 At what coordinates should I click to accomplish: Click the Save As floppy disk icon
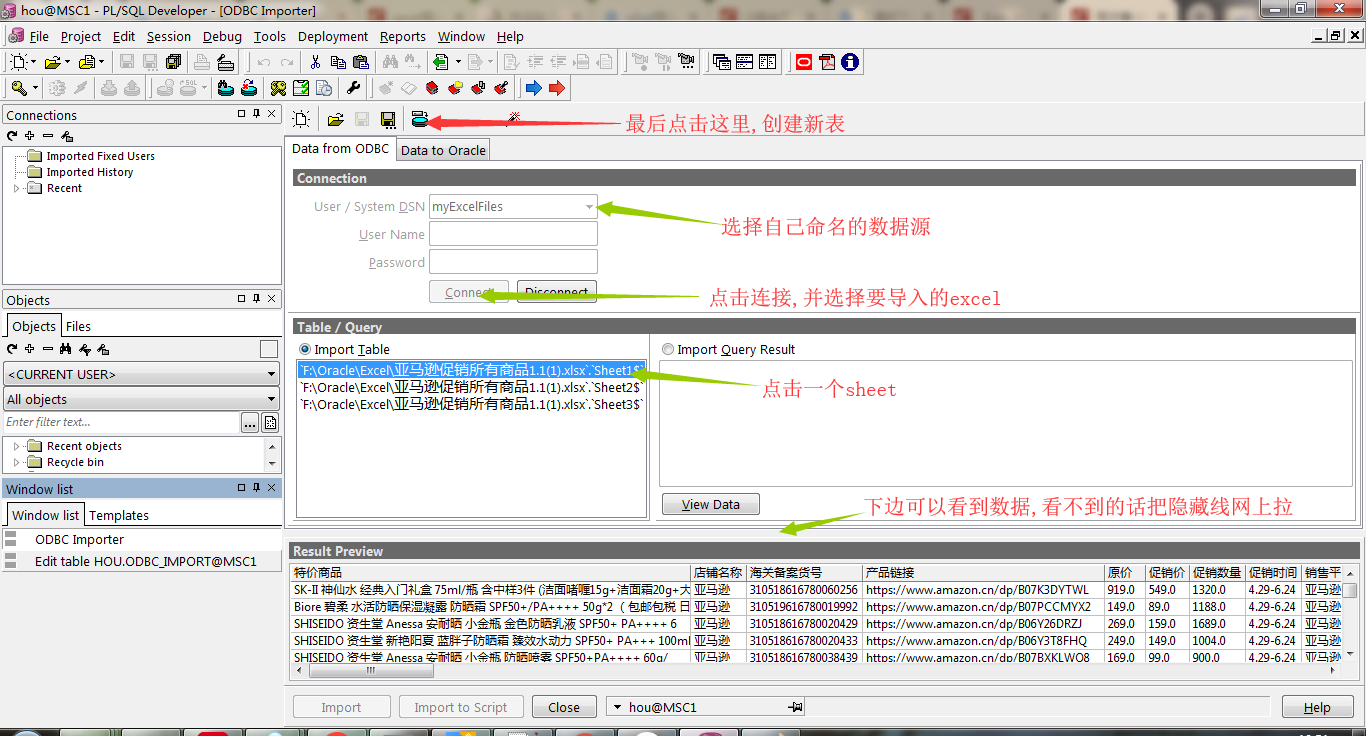pos(388,119)
